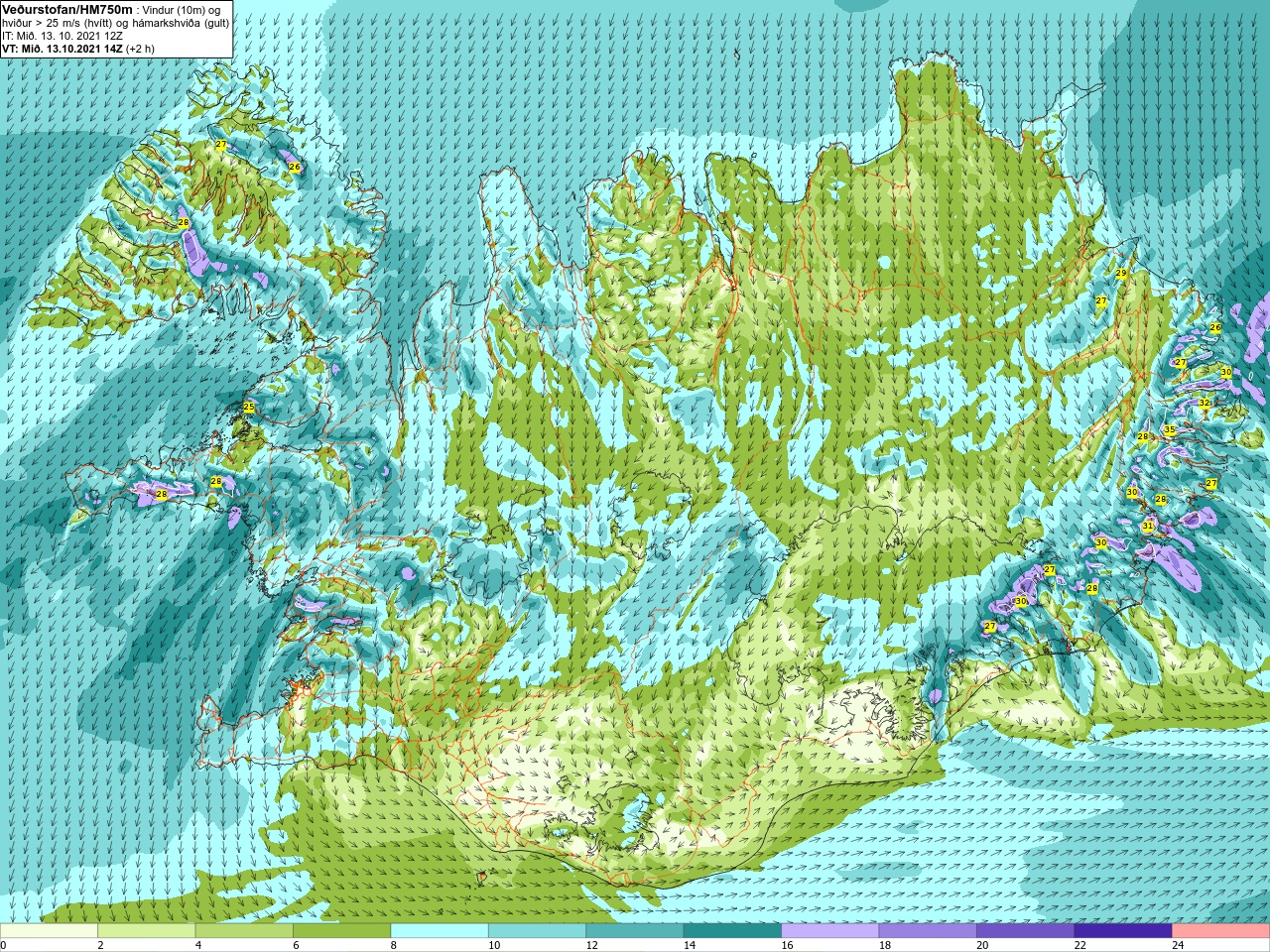Screen dimensions: 1270x952
Task: Pick the 16–18 m/s lavender legend swatch
Action: coord(829,931)
